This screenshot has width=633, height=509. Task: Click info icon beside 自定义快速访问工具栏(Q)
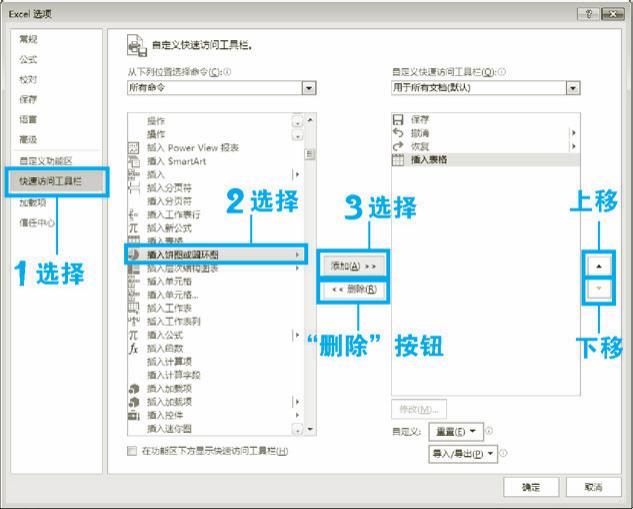[502, 72]
